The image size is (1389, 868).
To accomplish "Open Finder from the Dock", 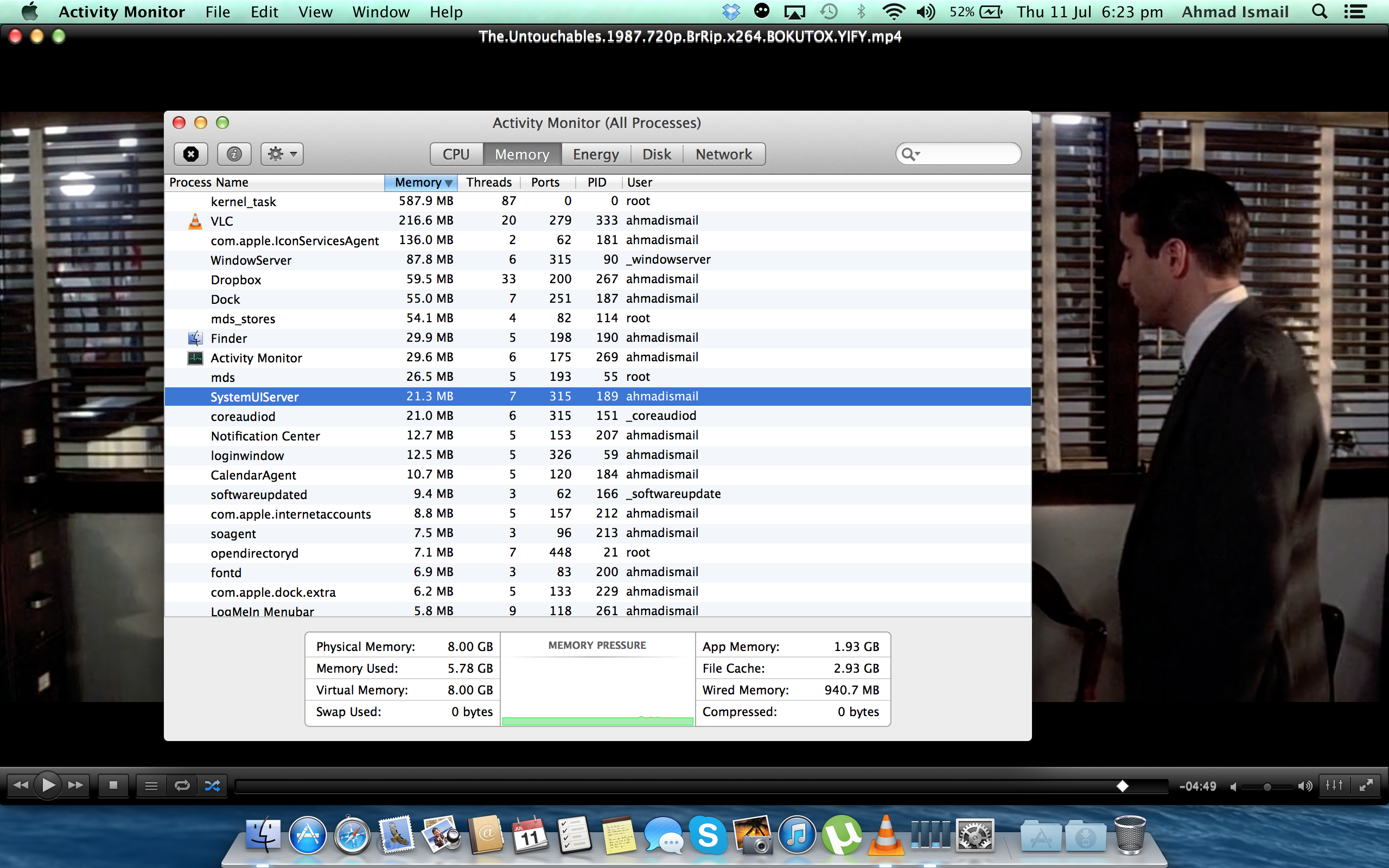I will (263, 835).
